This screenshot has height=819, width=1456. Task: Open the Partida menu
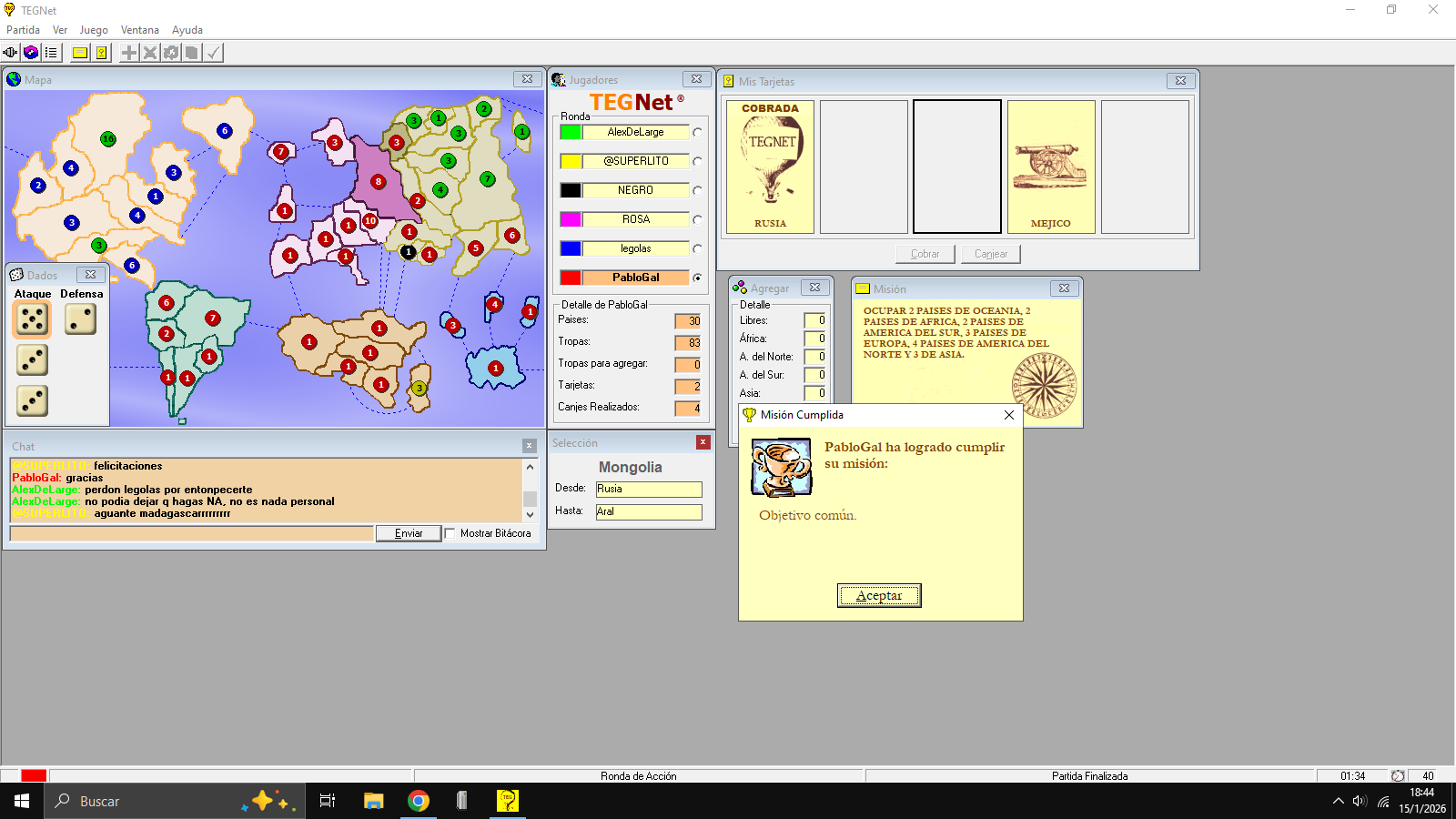click(23, 30)
